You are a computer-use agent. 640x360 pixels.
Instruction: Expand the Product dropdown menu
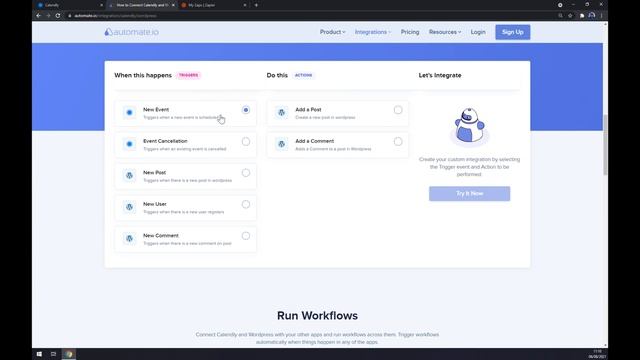pos(332,32)
